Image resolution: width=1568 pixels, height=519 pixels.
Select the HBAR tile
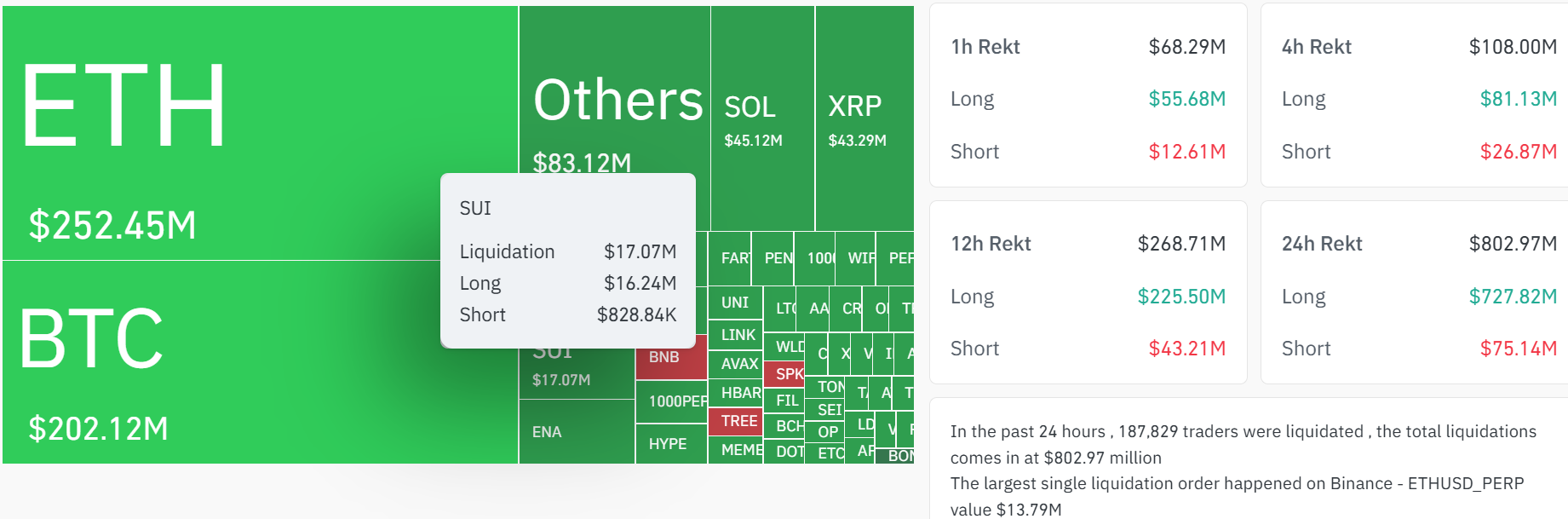click(x=736, y=393)
